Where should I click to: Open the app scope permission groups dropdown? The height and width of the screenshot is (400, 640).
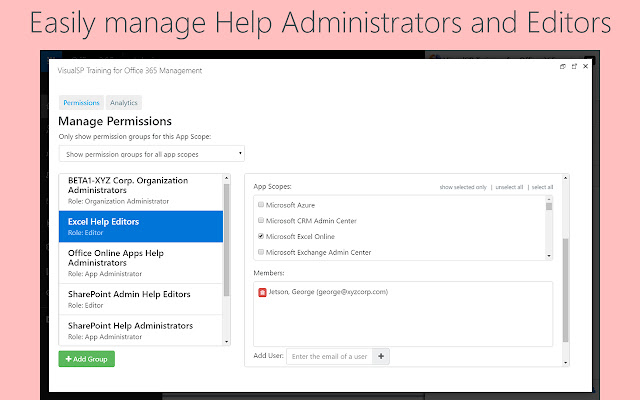pyautogui.click(x=151, y=154)
